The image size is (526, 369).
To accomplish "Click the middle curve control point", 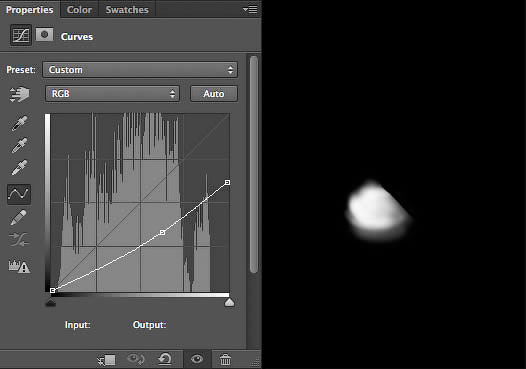I will [x=162, y=232].
